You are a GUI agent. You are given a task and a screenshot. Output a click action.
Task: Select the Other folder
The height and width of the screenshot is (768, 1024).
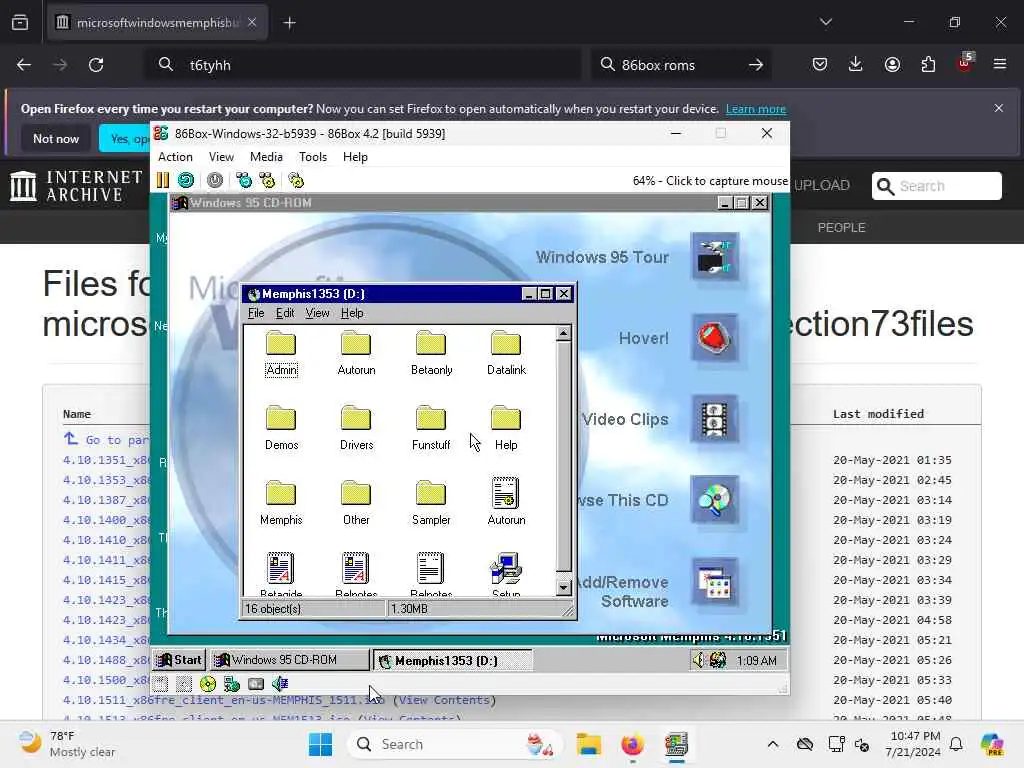[356, 504]
